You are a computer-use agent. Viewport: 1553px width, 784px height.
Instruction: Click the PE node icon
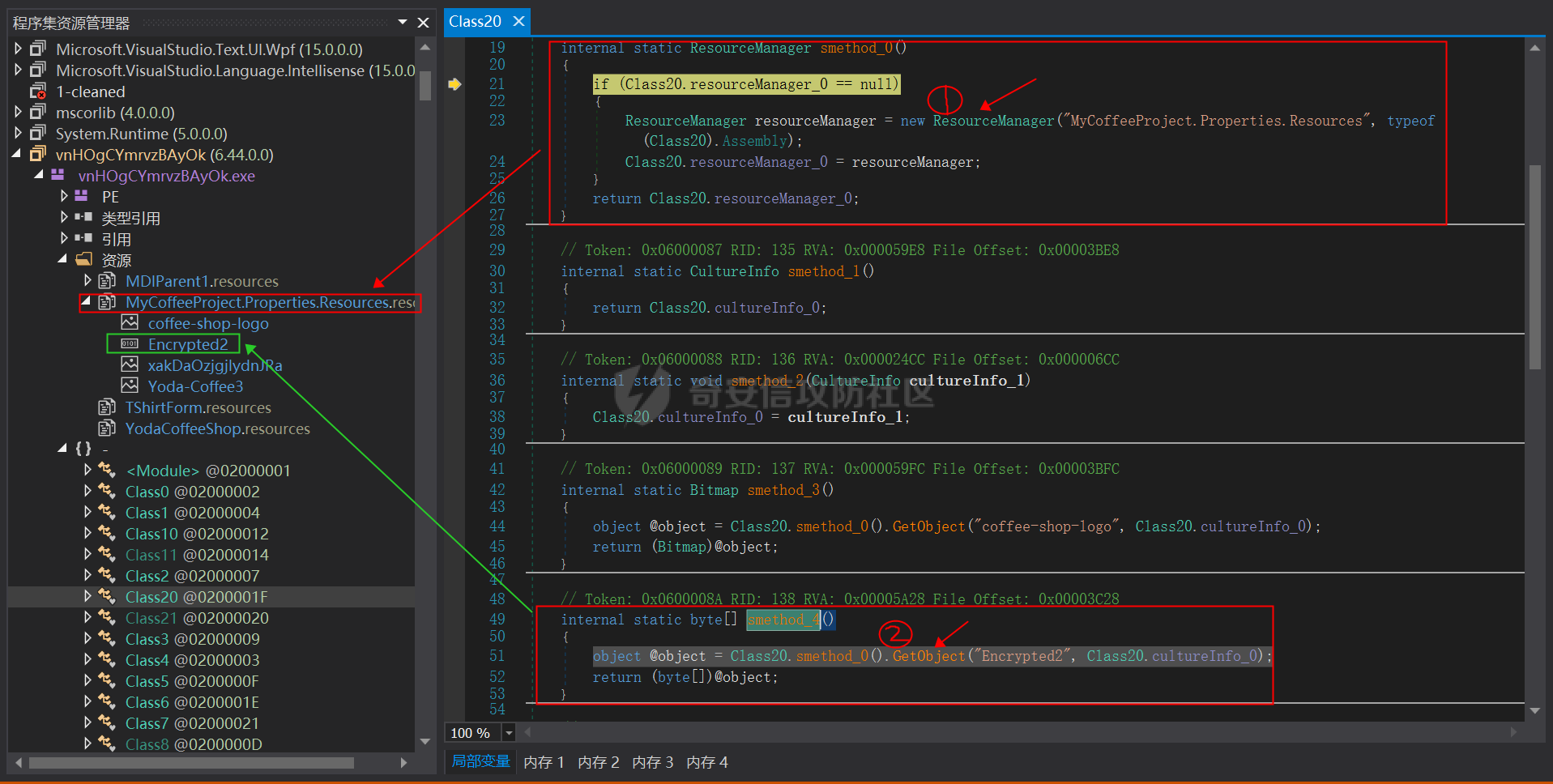(81, 196)
